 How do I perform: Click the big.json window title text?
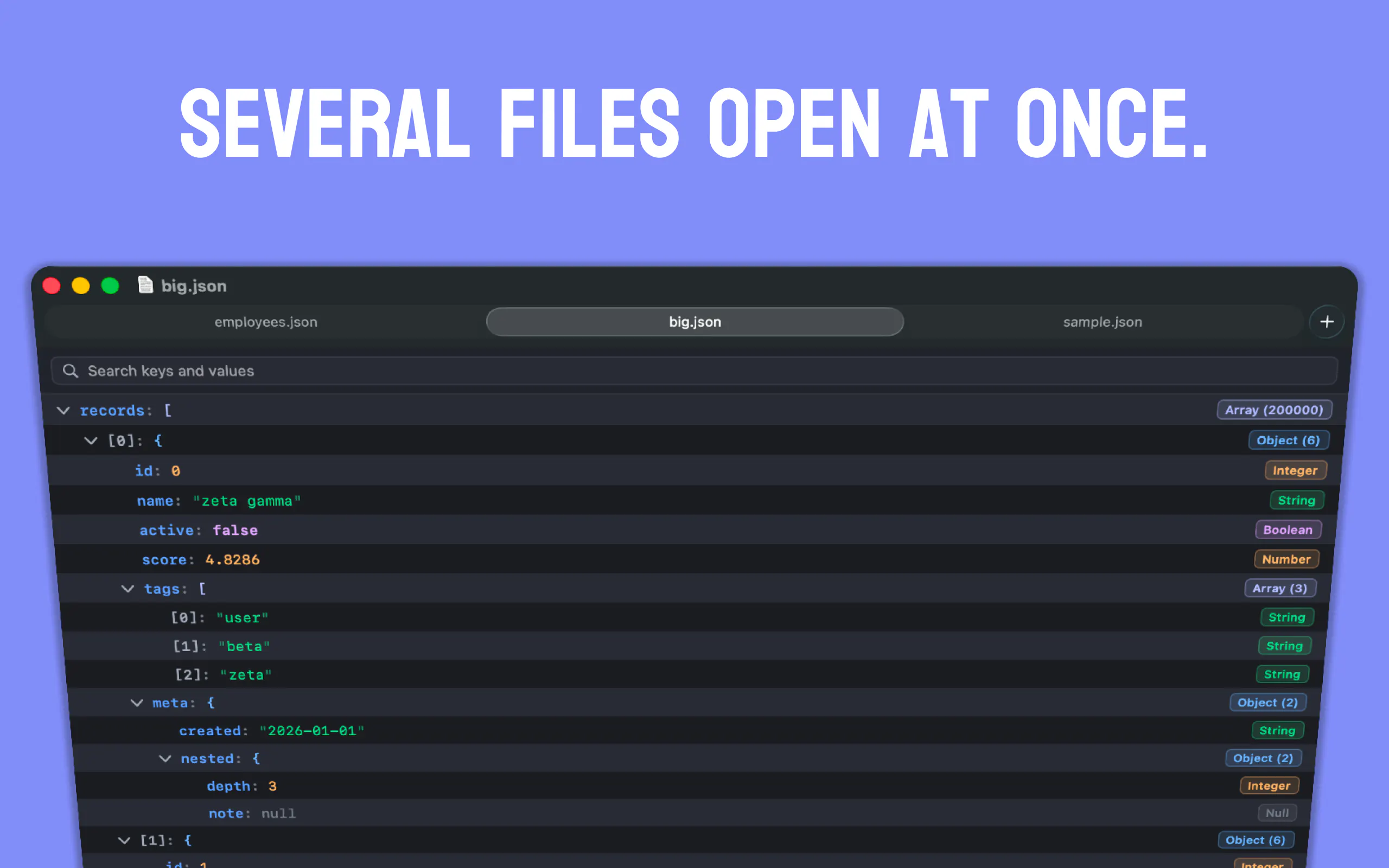(193, 286)
